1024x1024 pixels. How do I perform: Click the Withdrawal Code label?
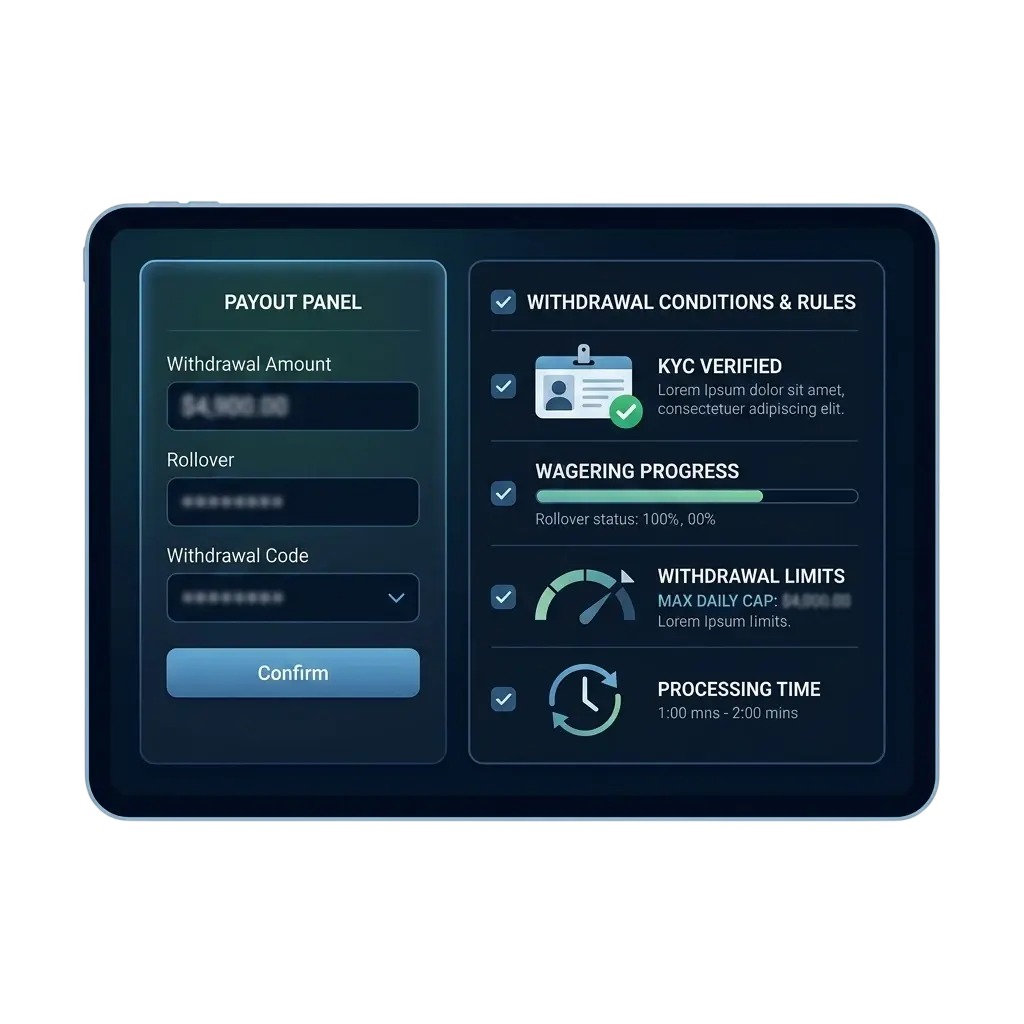point(238,556)
